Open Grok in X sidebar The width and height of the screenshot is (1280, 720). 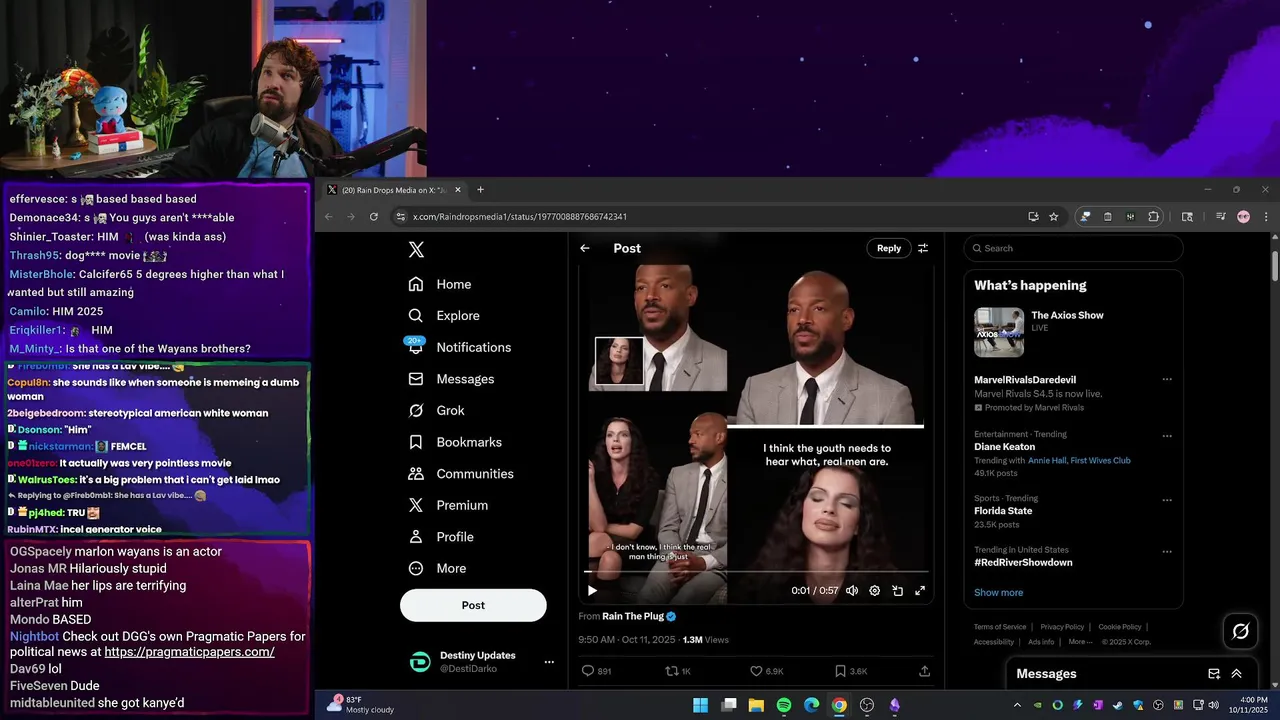tap(437, 410)
